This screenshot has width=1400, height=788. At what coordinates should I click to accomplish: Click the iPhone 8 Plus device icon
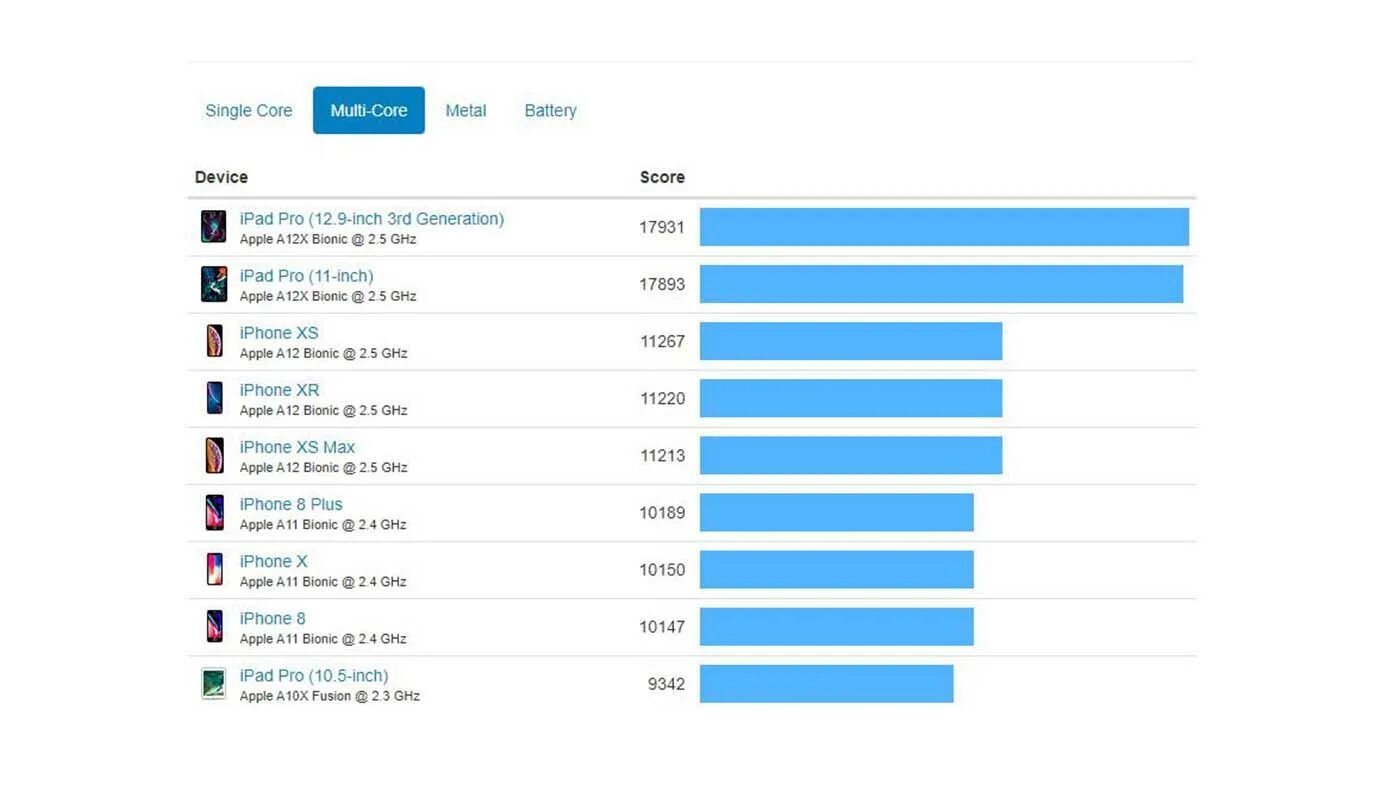214,512
